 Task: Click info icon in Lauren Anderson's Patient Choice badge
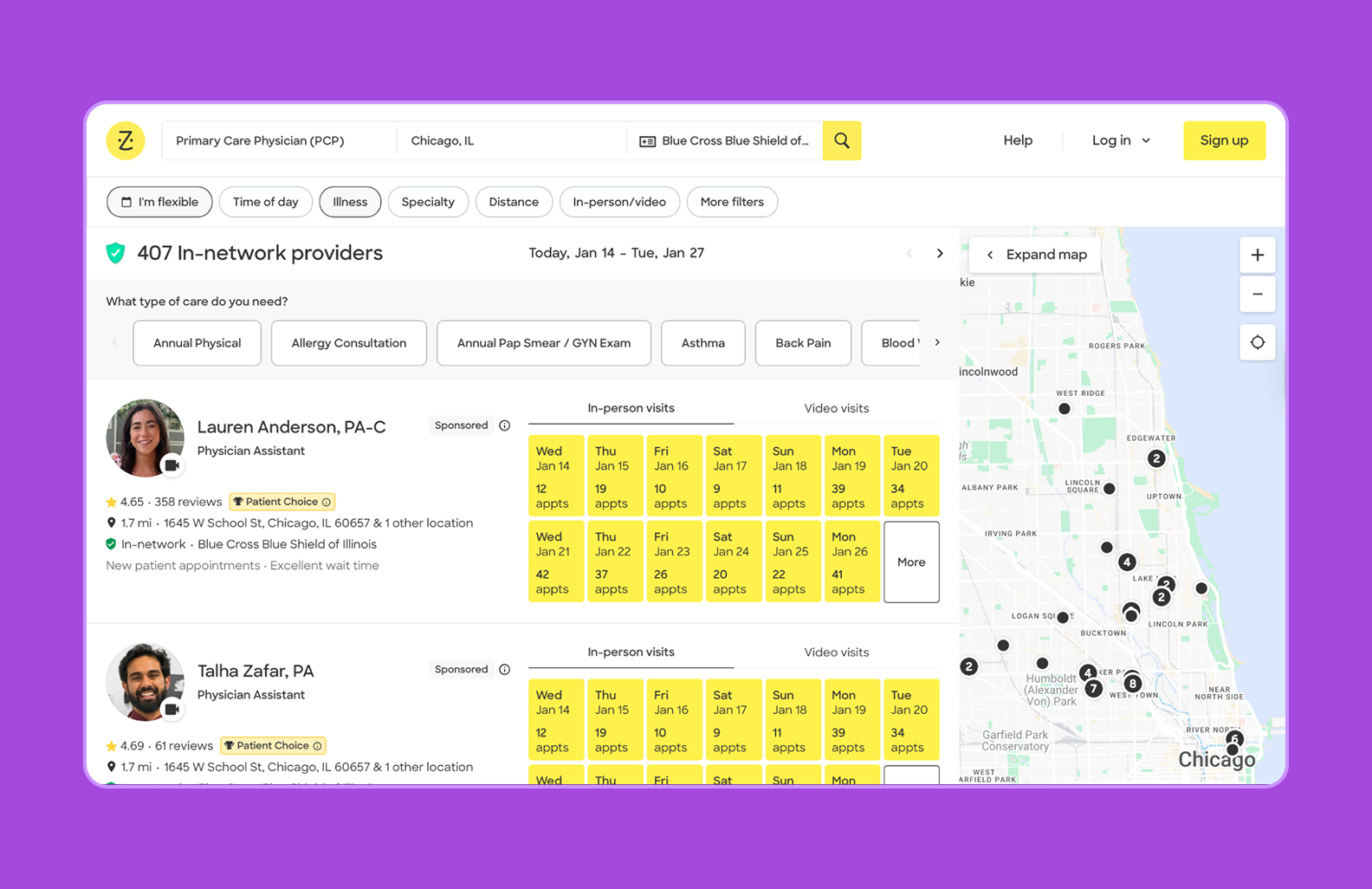pos(327,502)
